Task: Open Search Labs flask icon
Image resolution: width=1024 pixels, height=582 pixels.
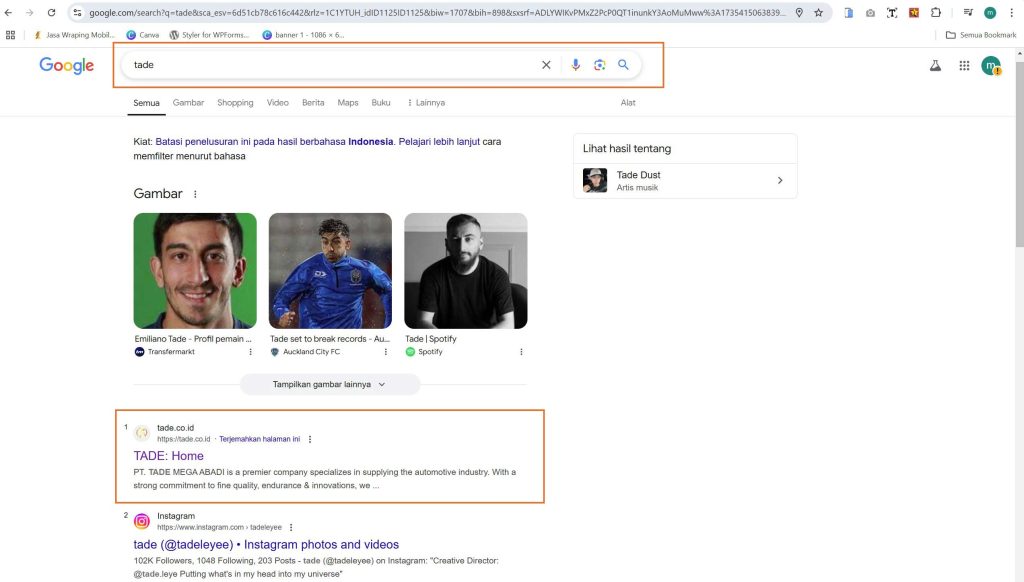Action: (x=936, y=66)
